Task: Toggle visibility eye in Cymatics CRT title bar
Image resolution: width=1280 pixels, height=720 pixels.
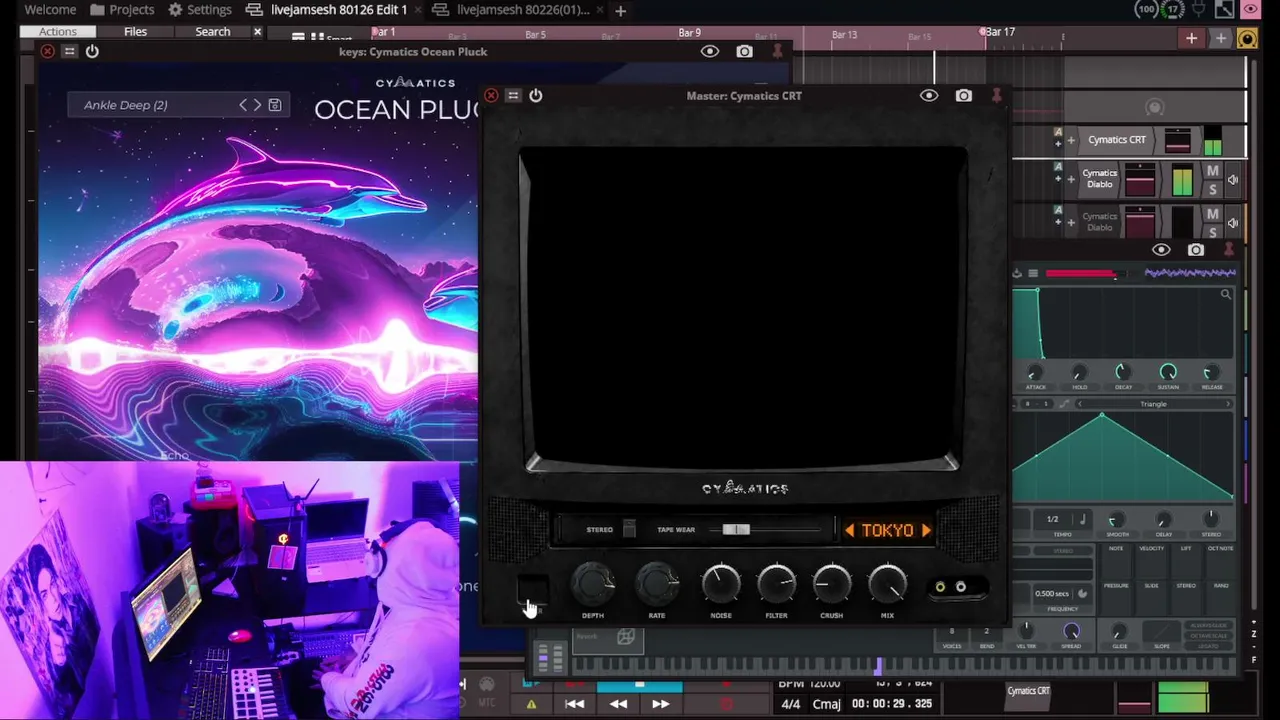Action: point(929,96)
